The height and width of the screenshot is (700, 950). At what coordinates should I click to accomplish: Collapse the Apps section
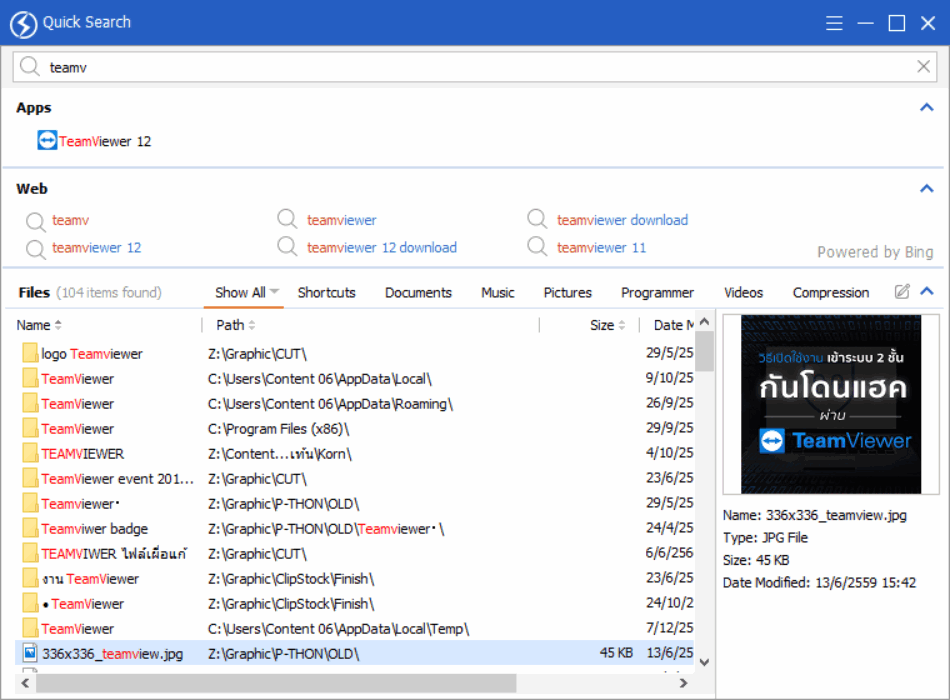[926, 107]
